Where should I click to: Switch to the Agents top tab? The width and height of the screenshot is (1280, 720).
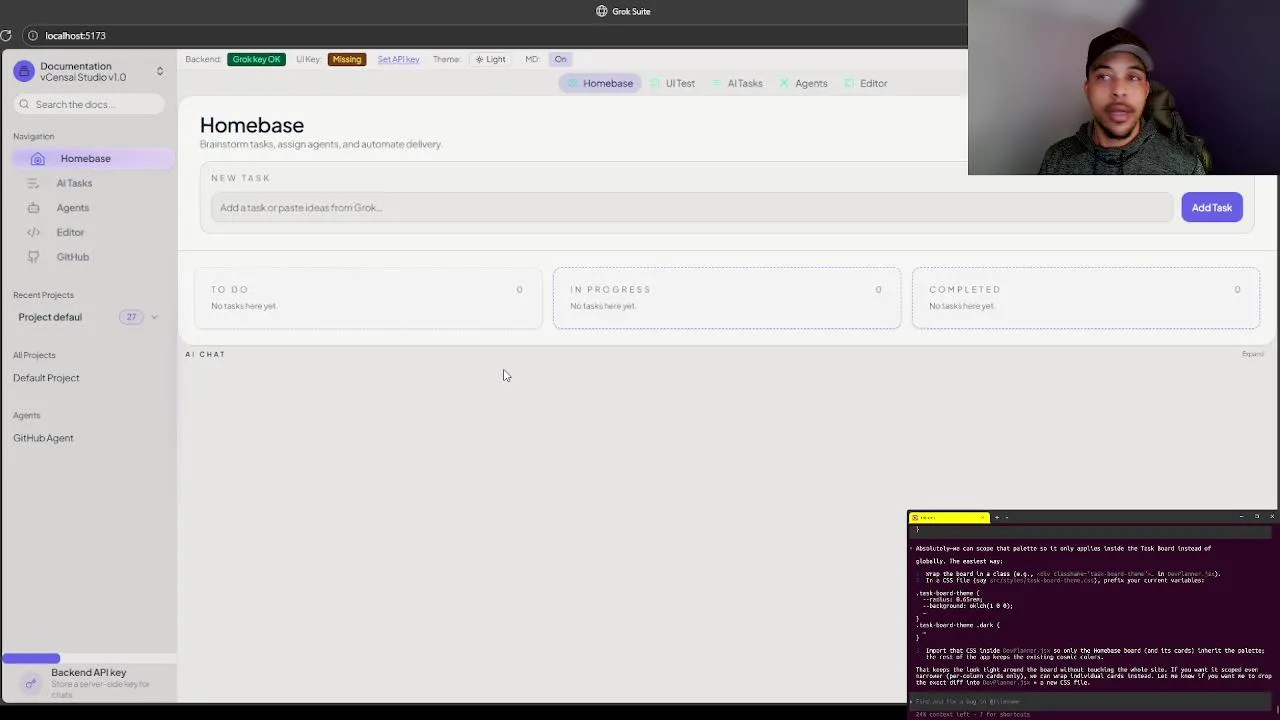804,83
